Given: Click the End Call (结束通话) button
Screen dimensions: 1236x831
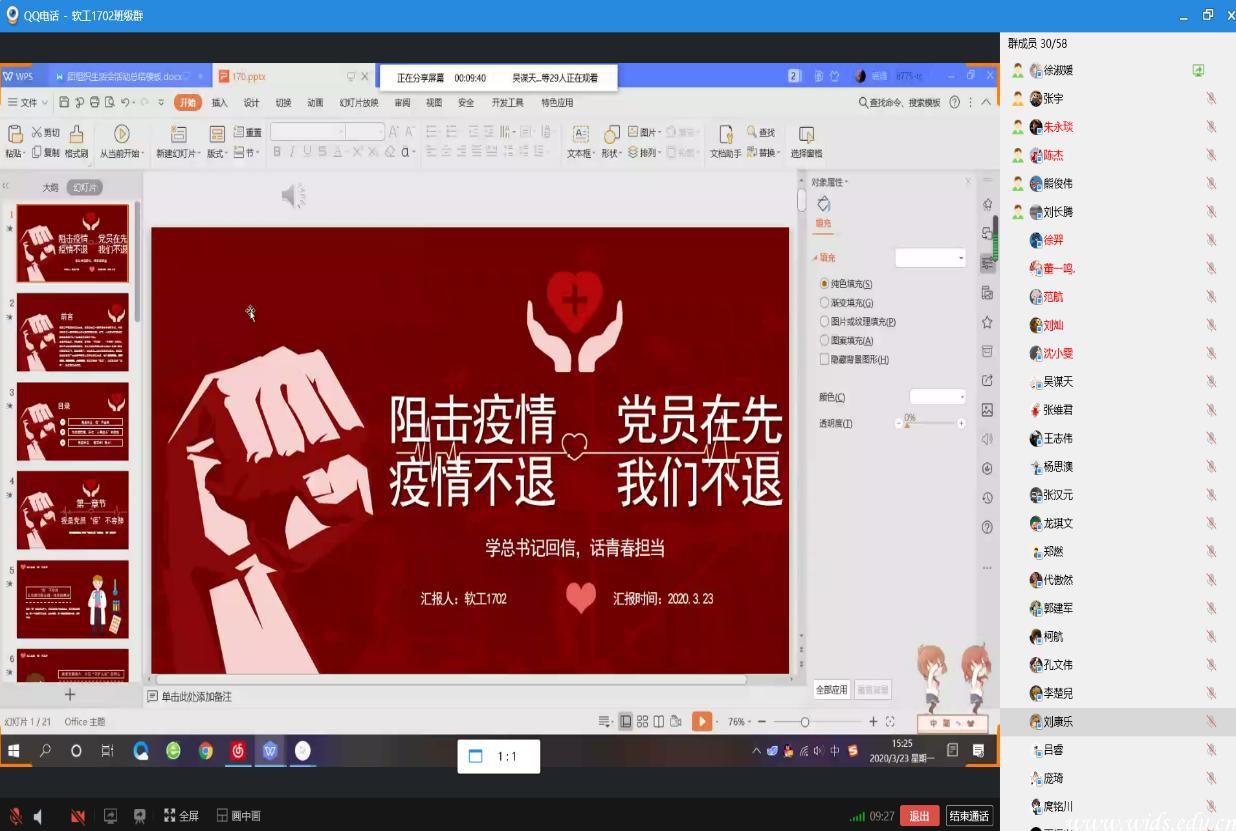Looking at the screenshot, I should tap(969, 816).
